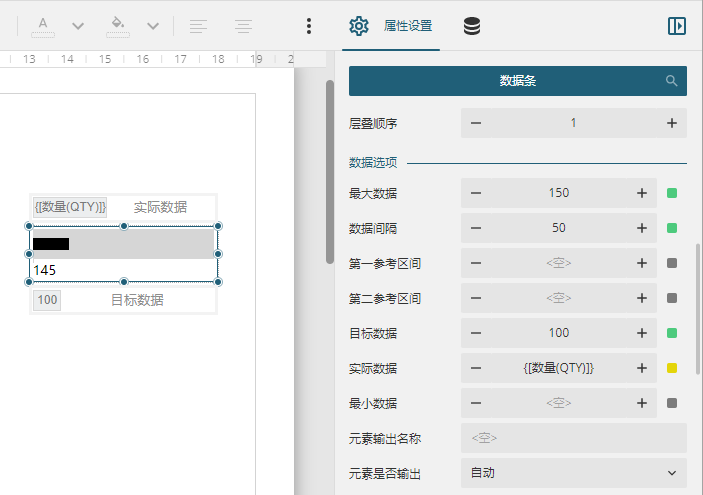Click the center align text icon
Screen dimensions: 703x495
coord(243,26)
